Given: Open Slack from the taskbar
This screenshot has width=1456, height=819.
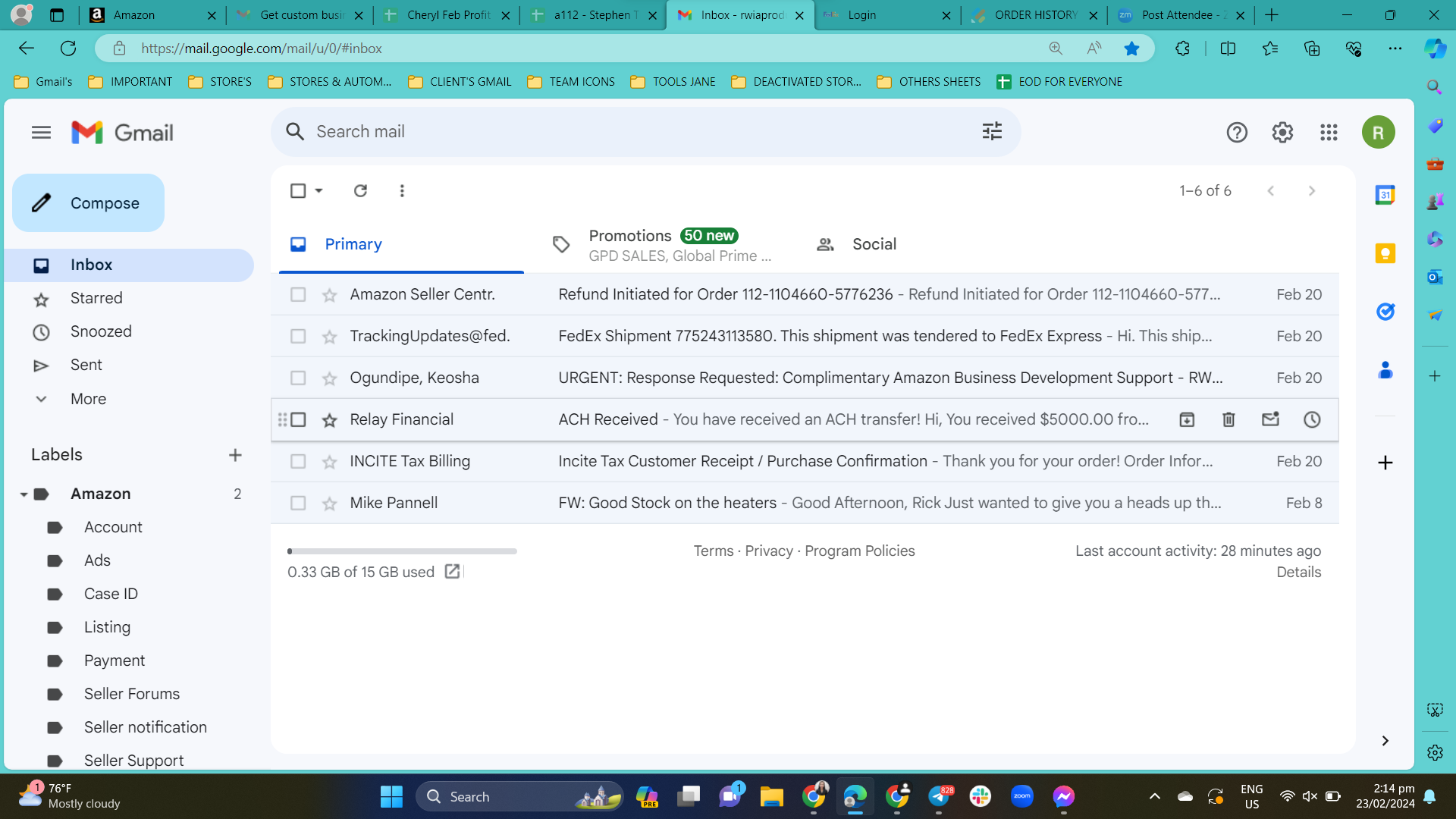Looking at the screenshot, I should (980, 796).
